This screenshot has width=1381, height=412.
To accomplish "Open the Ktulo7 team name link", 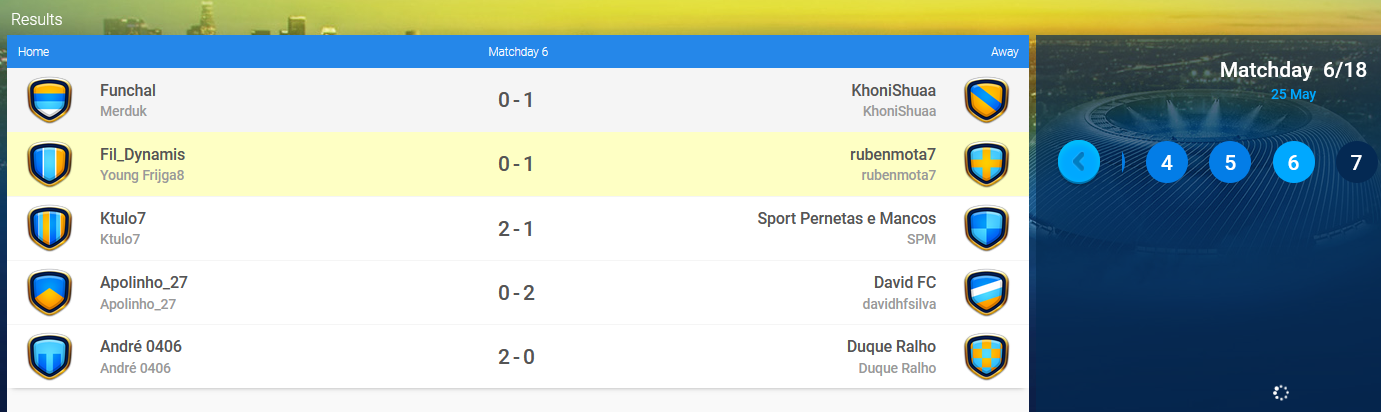I will point(123,218).
